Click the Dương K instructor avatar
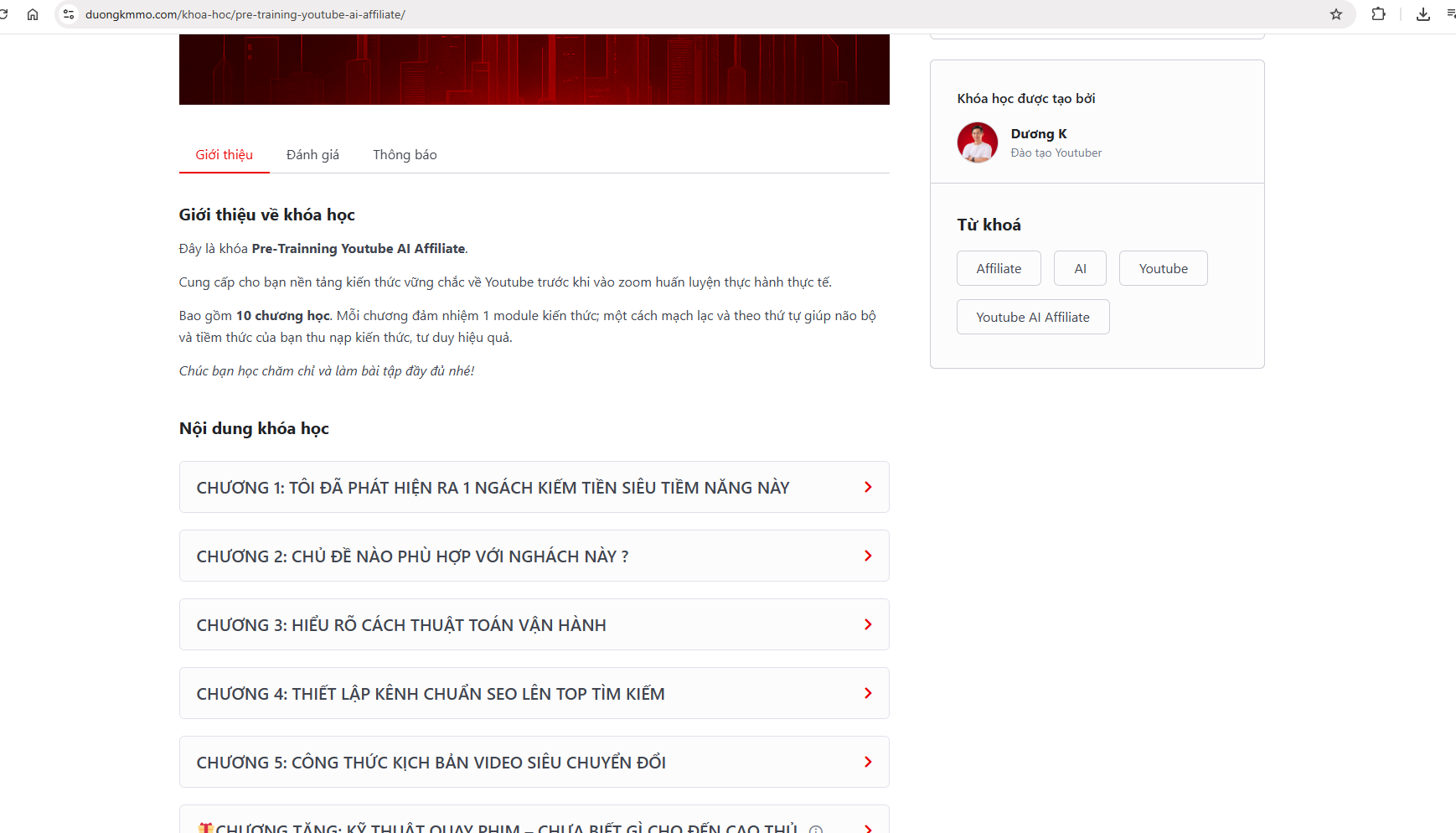 pyautogui.click(x=977, y=142)
